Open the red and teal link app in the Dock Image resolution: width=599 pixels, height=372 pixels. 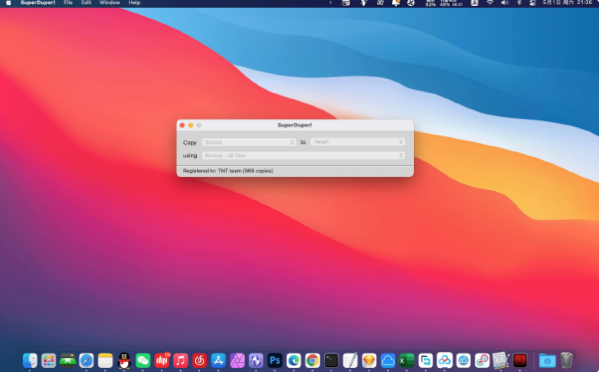tap(482, 360)
